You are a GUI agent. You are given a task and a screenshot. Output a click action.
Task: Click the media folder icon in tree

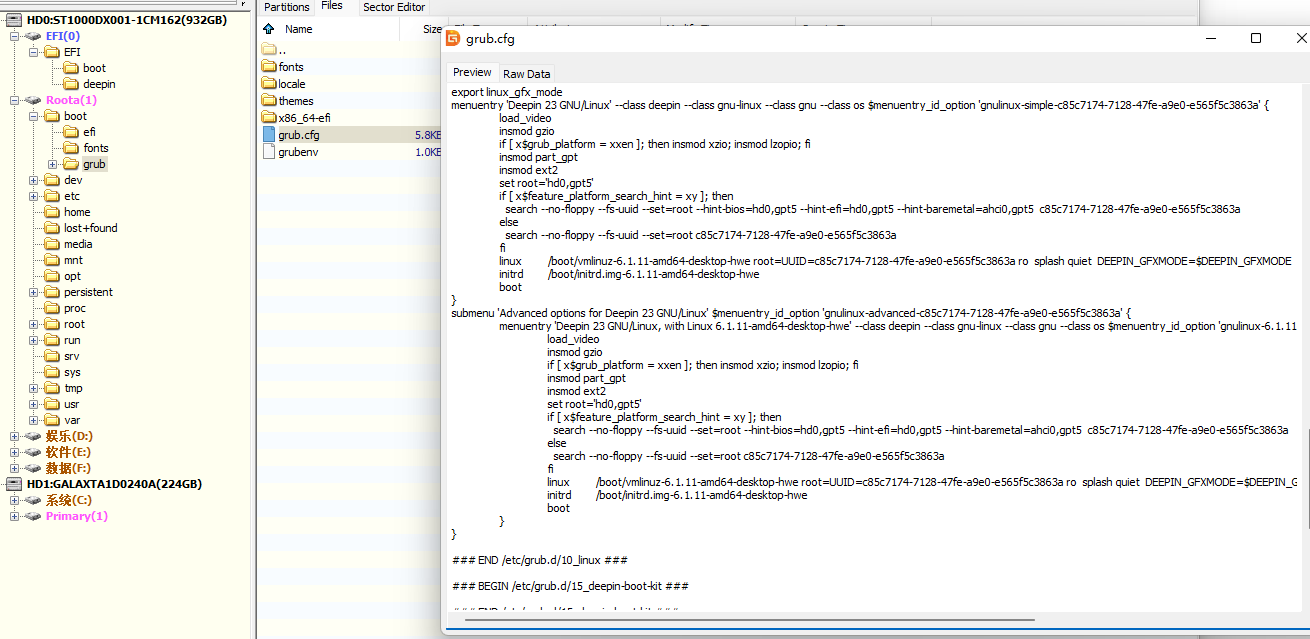(52, 244)
